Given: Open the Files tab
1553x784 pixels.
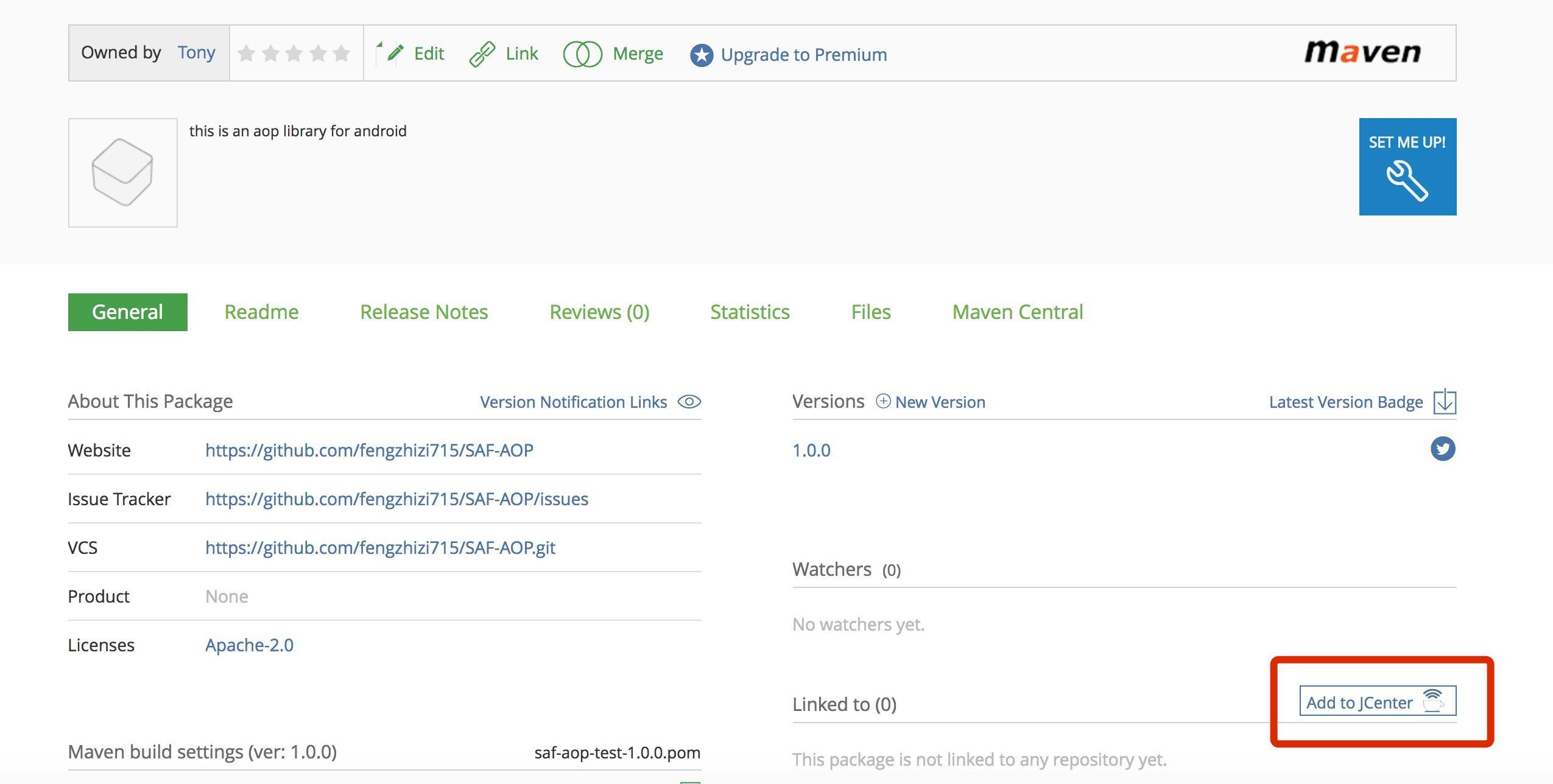Looking at the screenshot, I should tap(870, 312).
